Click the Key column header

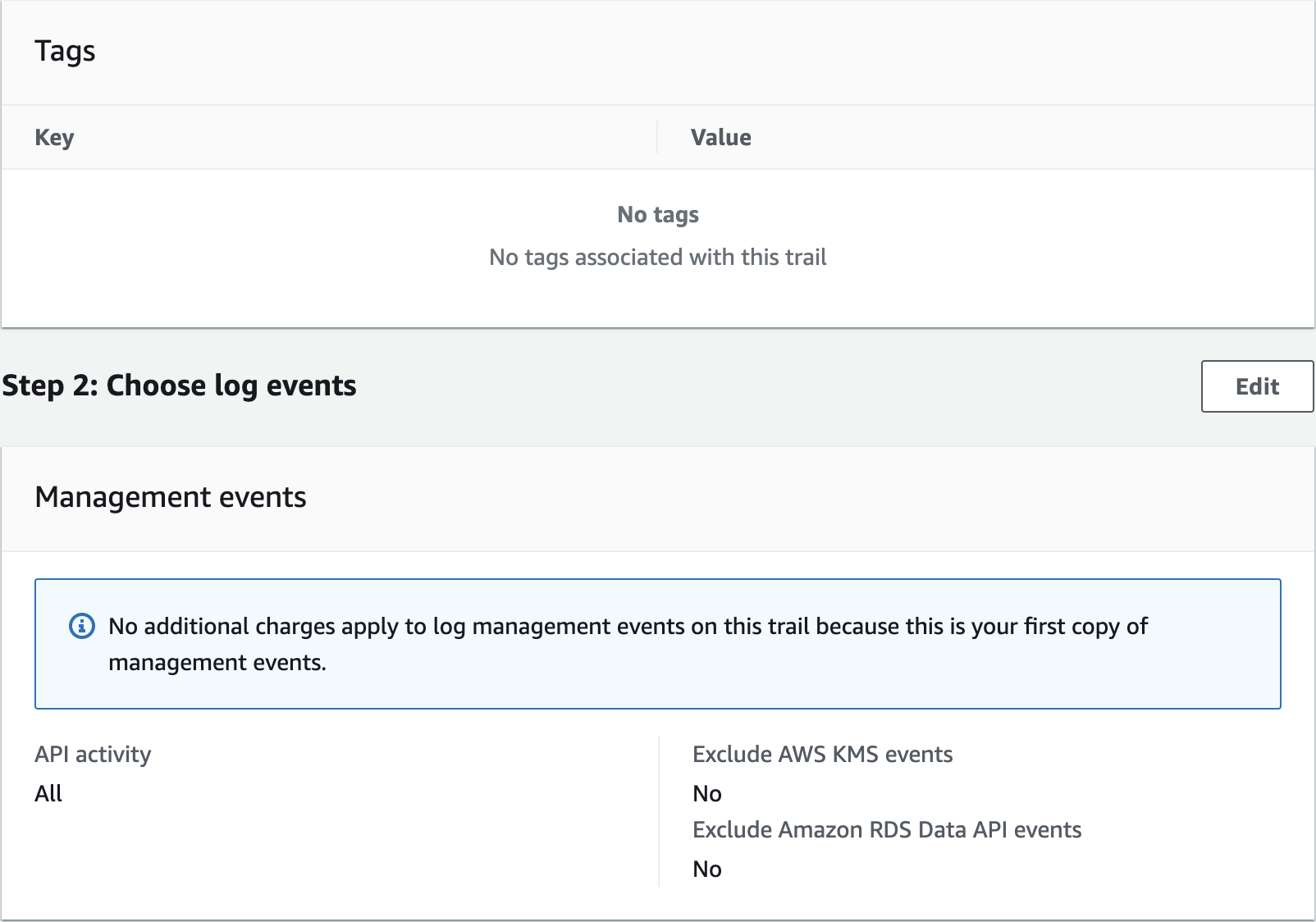click(x=54, y=138)
